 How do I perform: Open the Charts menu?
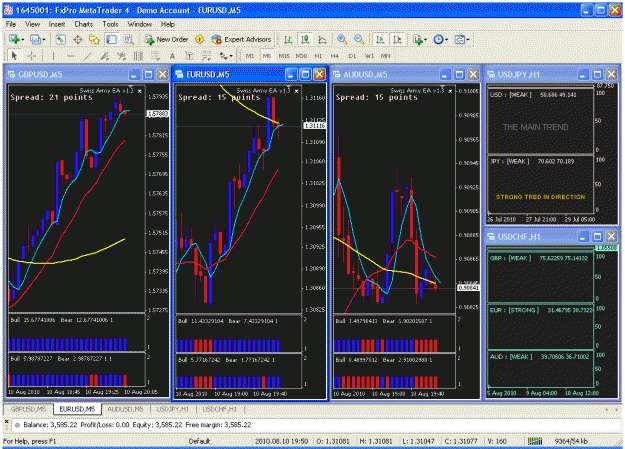coord(83,24)
